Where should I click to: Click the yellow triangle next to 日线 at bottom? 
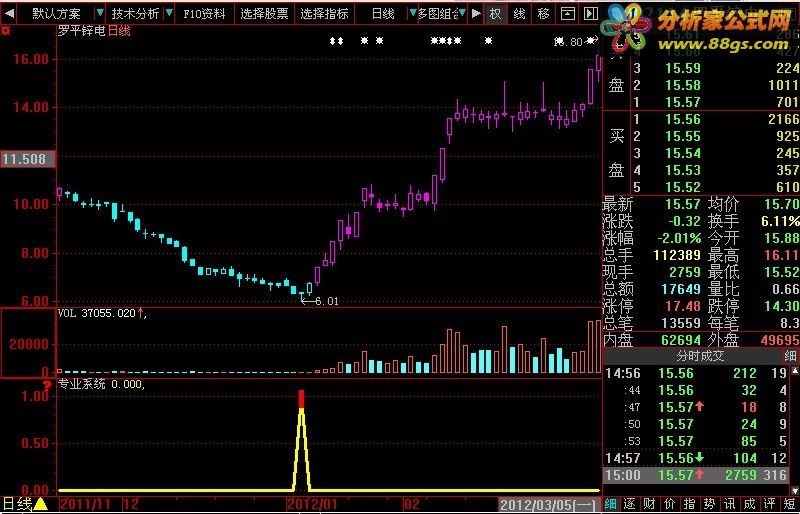tap(40, 504)
